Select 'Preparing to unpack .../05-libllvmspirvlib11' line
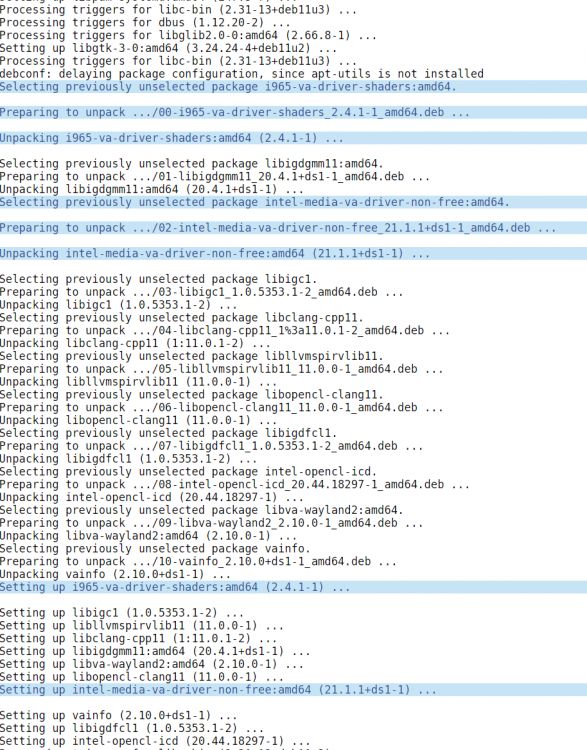The image size is (587, 750). pos(222,369)
